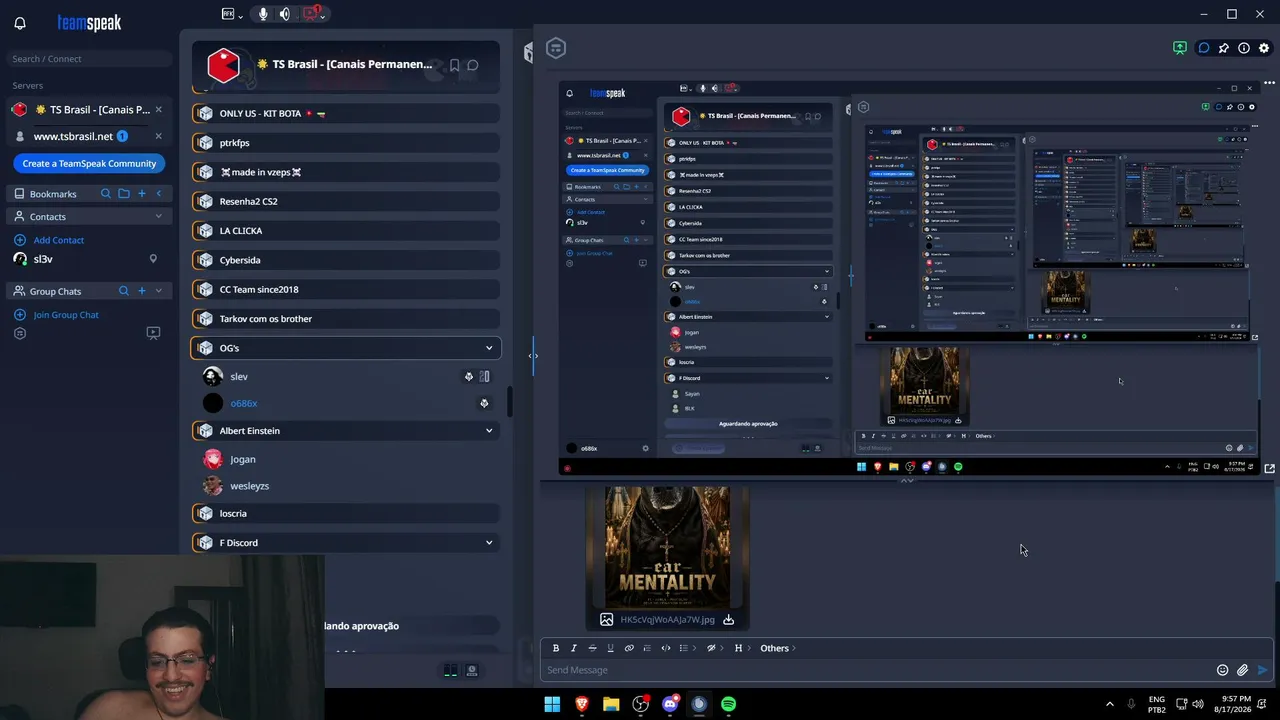Image resolution: width=1280 pixels, height=720 pixels.
Task: Expand the Contacts section chevron
Action: click(x=158, y=216)
